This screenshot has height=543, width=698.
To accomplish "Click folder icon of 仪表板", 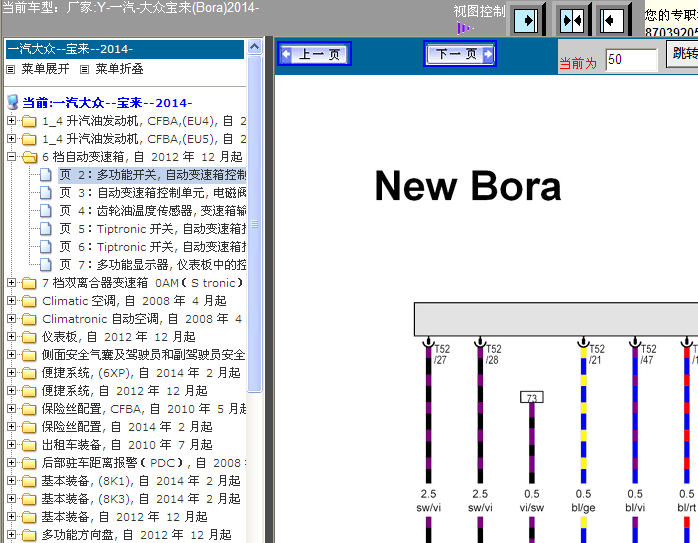I will coord(29,337).
